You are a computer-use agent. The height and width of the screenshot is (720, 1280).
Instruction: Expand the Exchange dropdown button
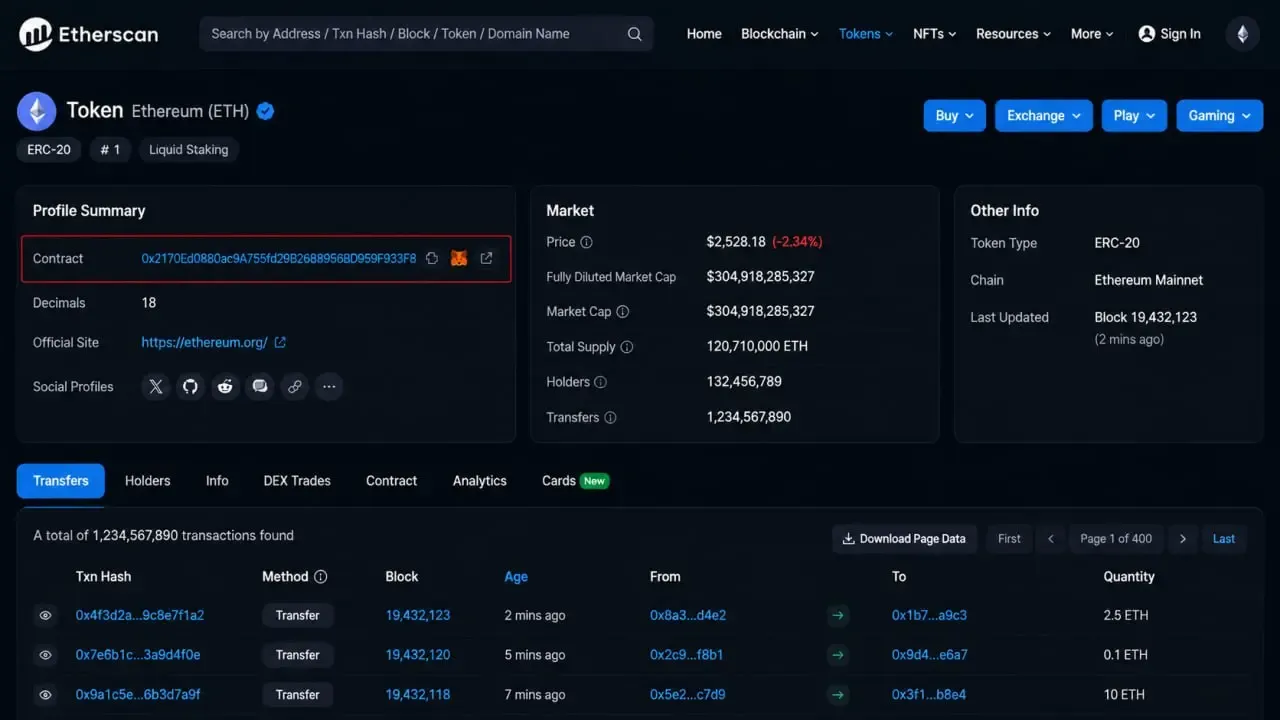pos(1044,116)
